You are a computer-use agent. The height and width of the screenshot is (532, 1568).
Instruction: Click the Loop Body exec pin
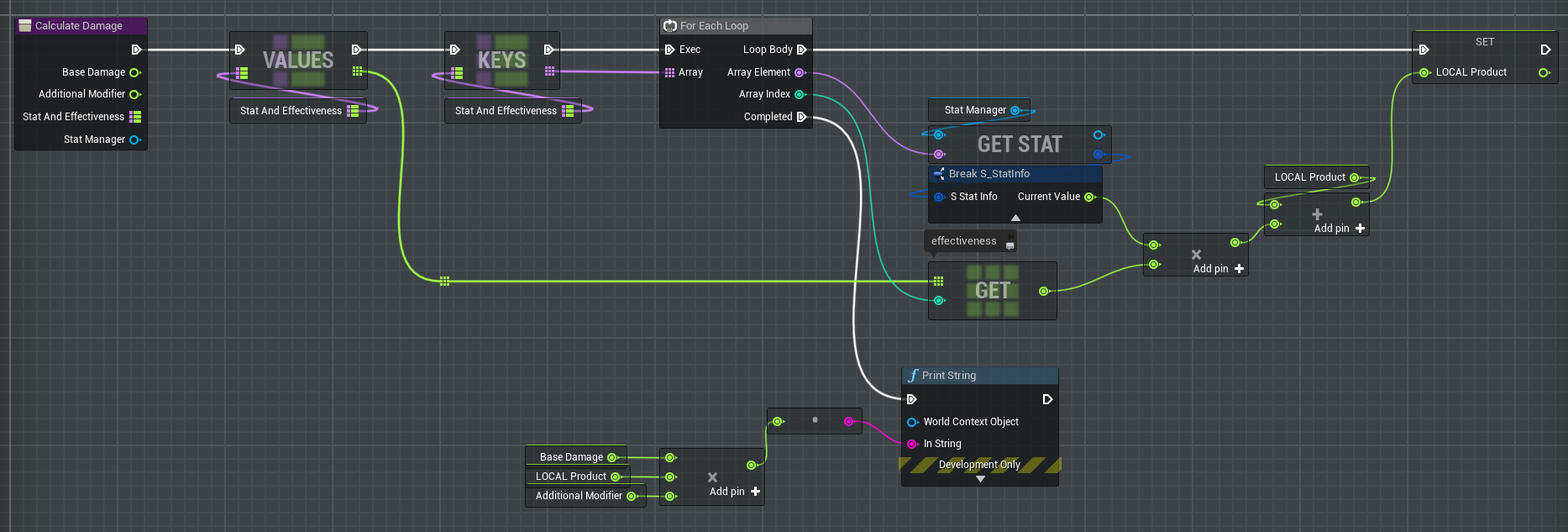pyautogui.click(x=801, y=50)
